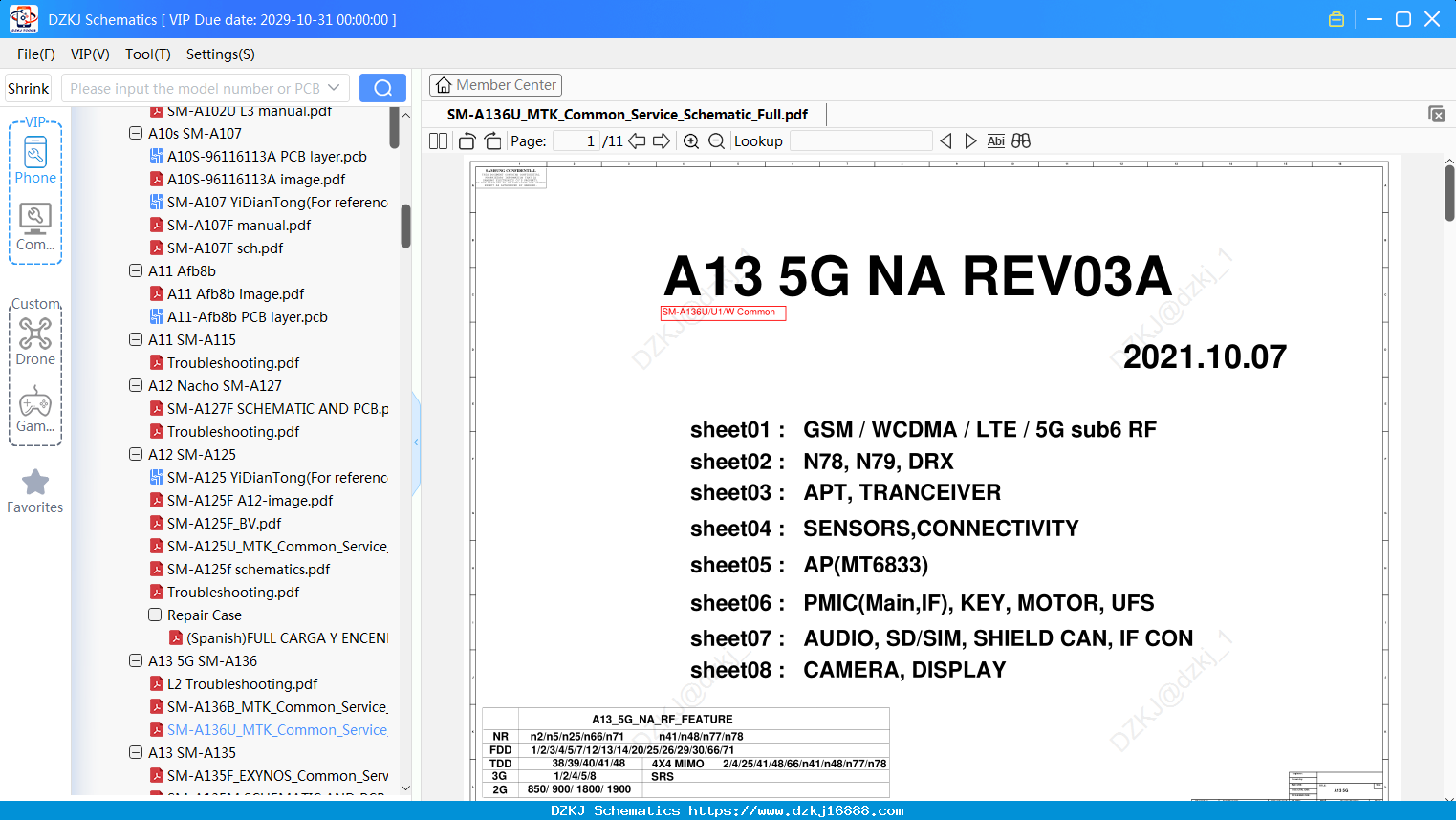The image size is (1456, 820).
Task: Open SM-A136B_MTK_Common_Service file
Action: (x=269, y=707)
